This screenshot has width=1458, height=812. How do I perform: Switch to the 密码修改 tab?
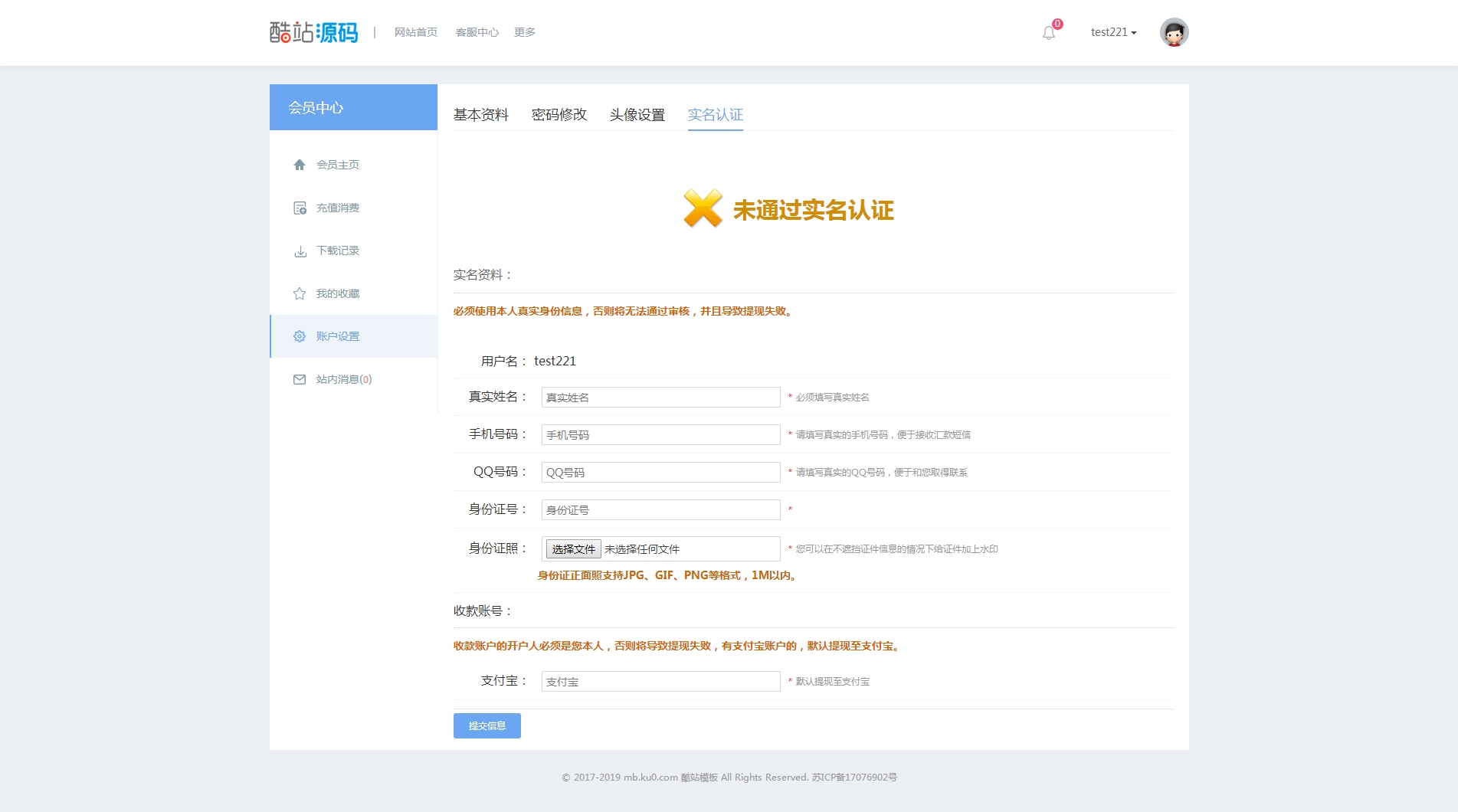coord(559,115)
